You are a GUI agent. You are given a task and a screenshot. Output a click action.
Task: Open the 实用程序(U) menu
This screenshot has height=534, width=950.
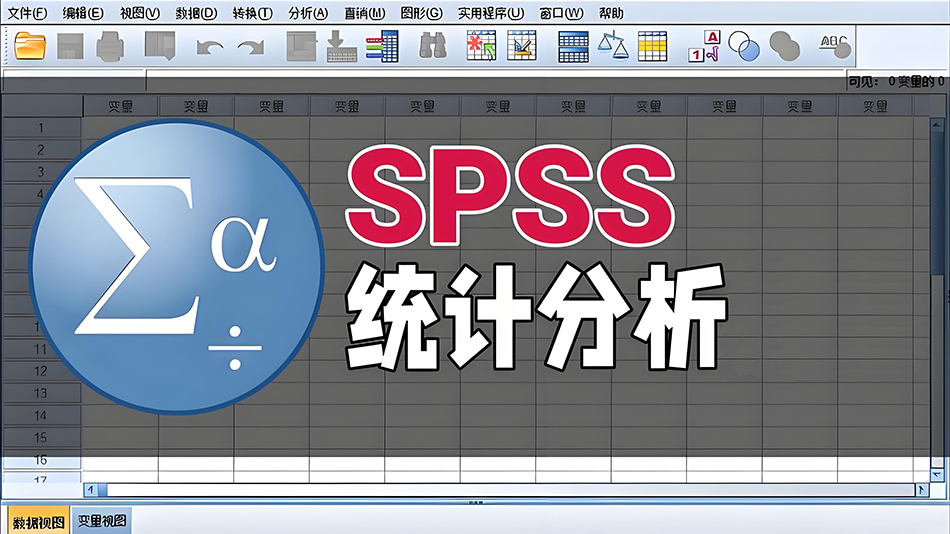point(491,13)
